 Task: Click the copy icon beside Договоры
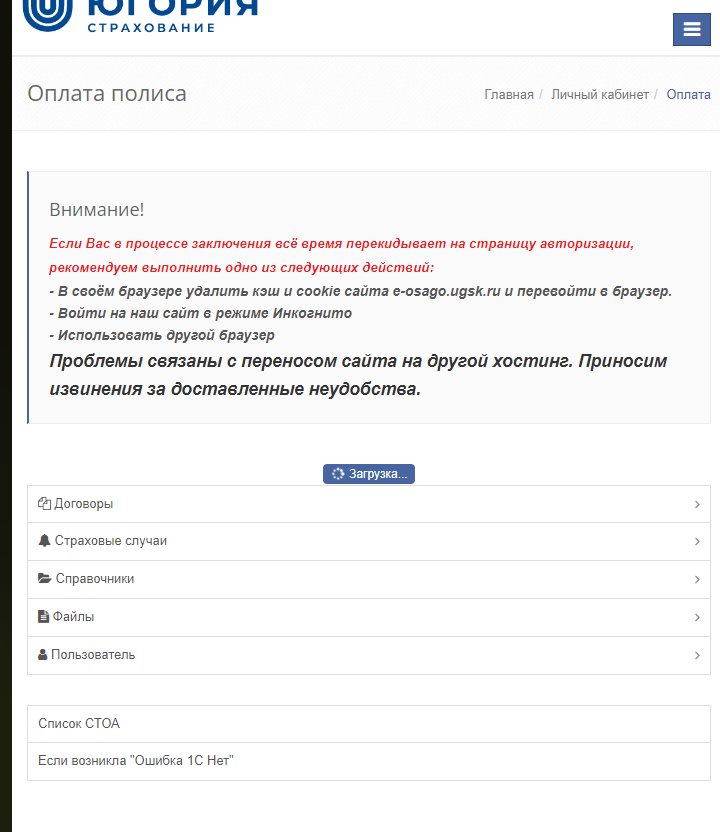point(44,504)
